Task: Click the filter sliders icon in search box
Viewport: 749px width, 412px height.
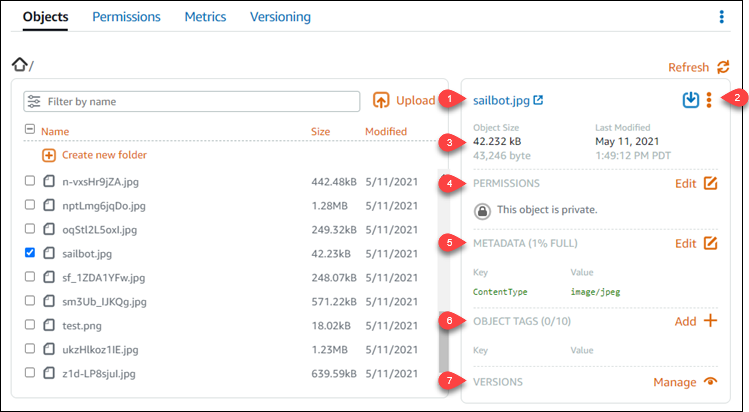Action: point(35,101)
